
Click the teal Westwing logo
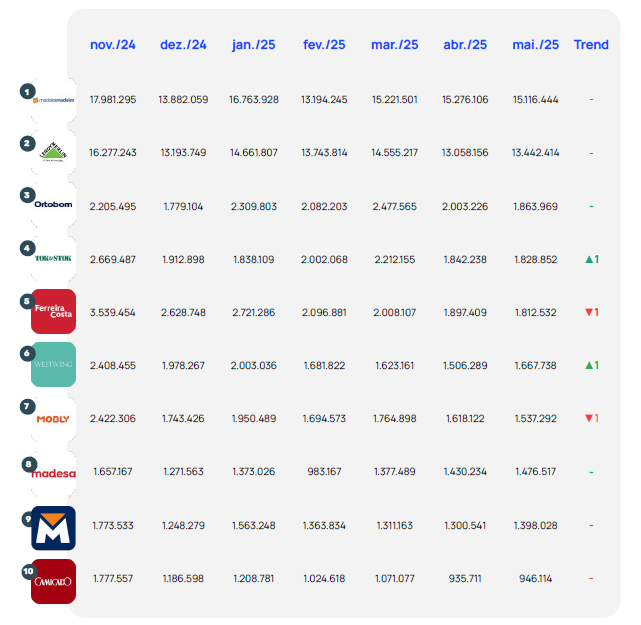coord(54,365)
